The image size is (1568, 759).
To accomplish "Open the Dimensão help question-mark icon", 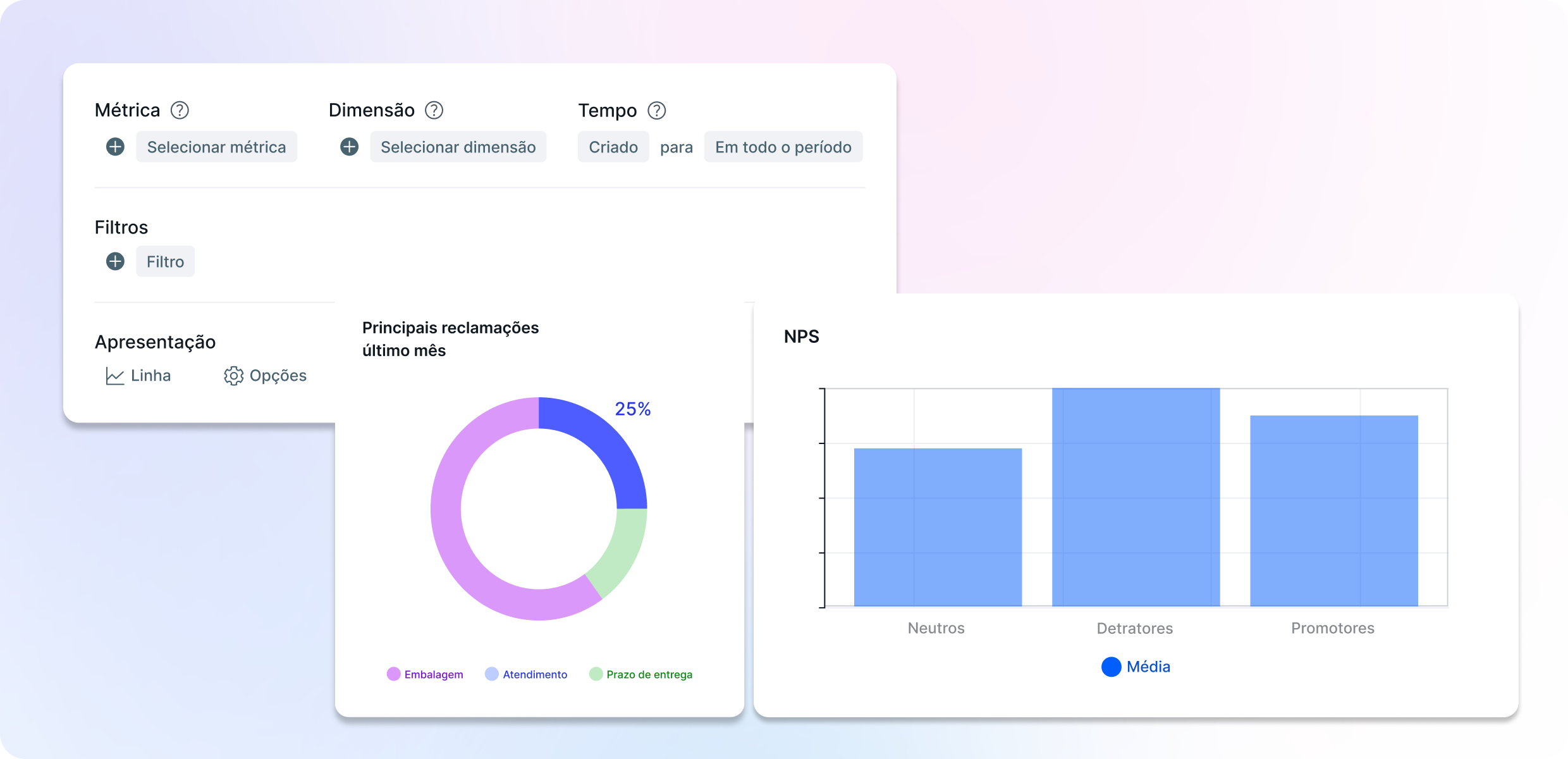I will coord(434,110).
